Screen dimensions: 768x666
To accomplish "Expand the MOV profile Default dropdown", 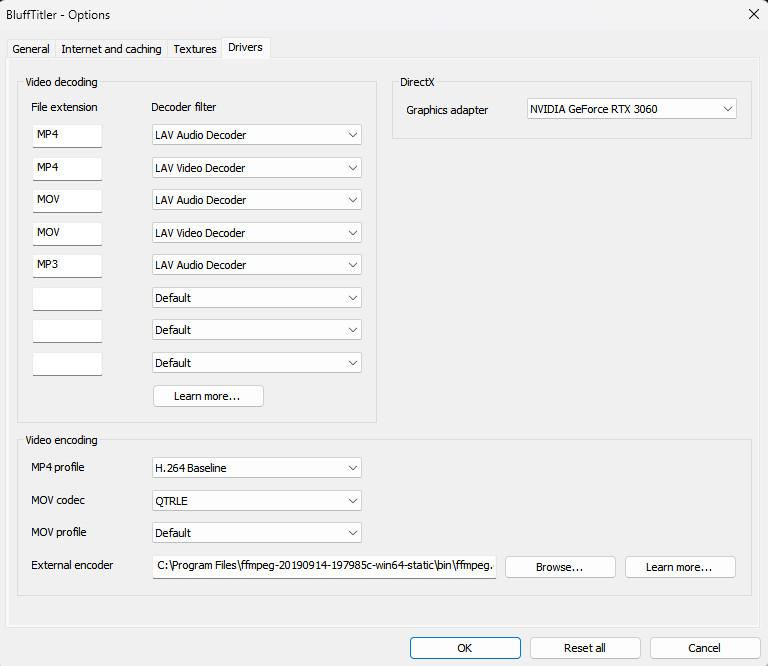I will click(x=257, y=533).
